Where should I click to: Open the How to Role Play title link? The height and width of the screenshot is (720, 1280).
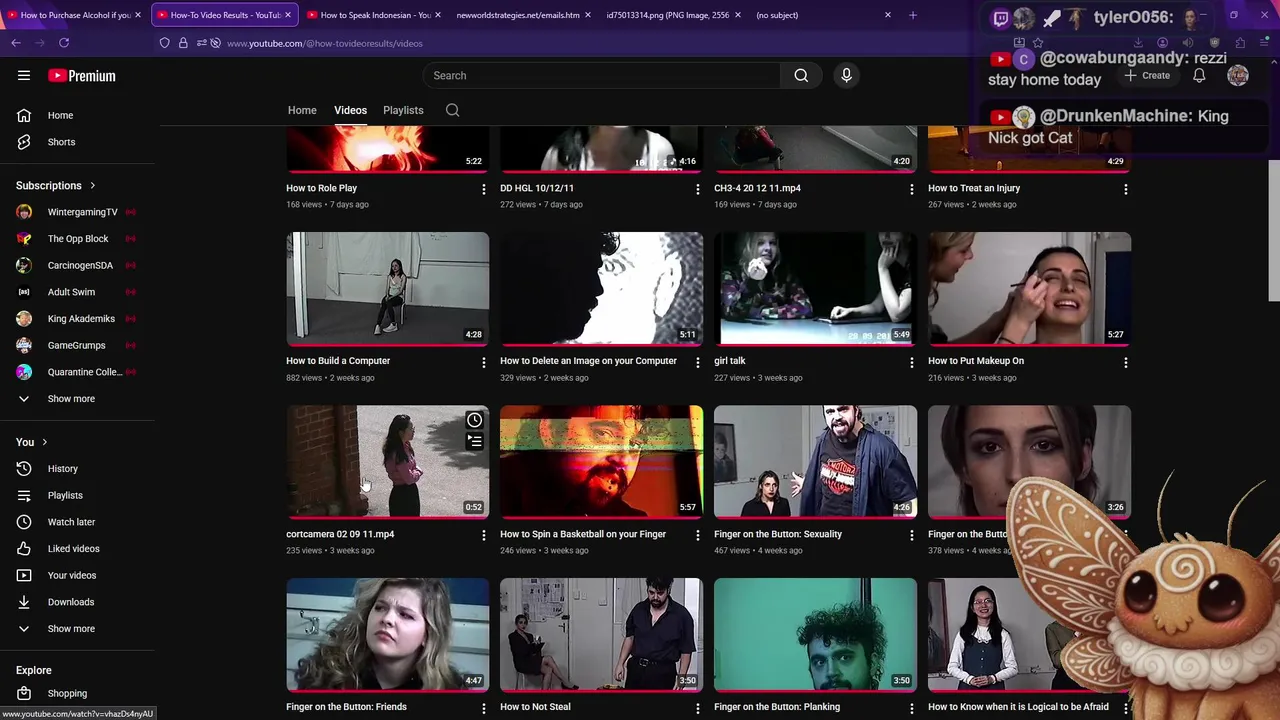(321, 188)
